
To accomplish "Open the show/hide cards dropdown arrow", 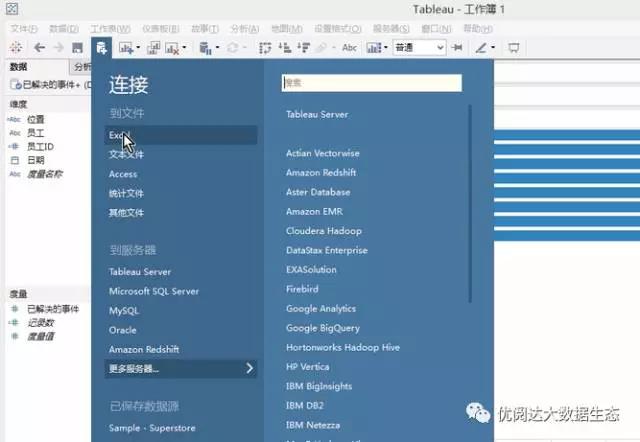I will click(x=386, y=48).
